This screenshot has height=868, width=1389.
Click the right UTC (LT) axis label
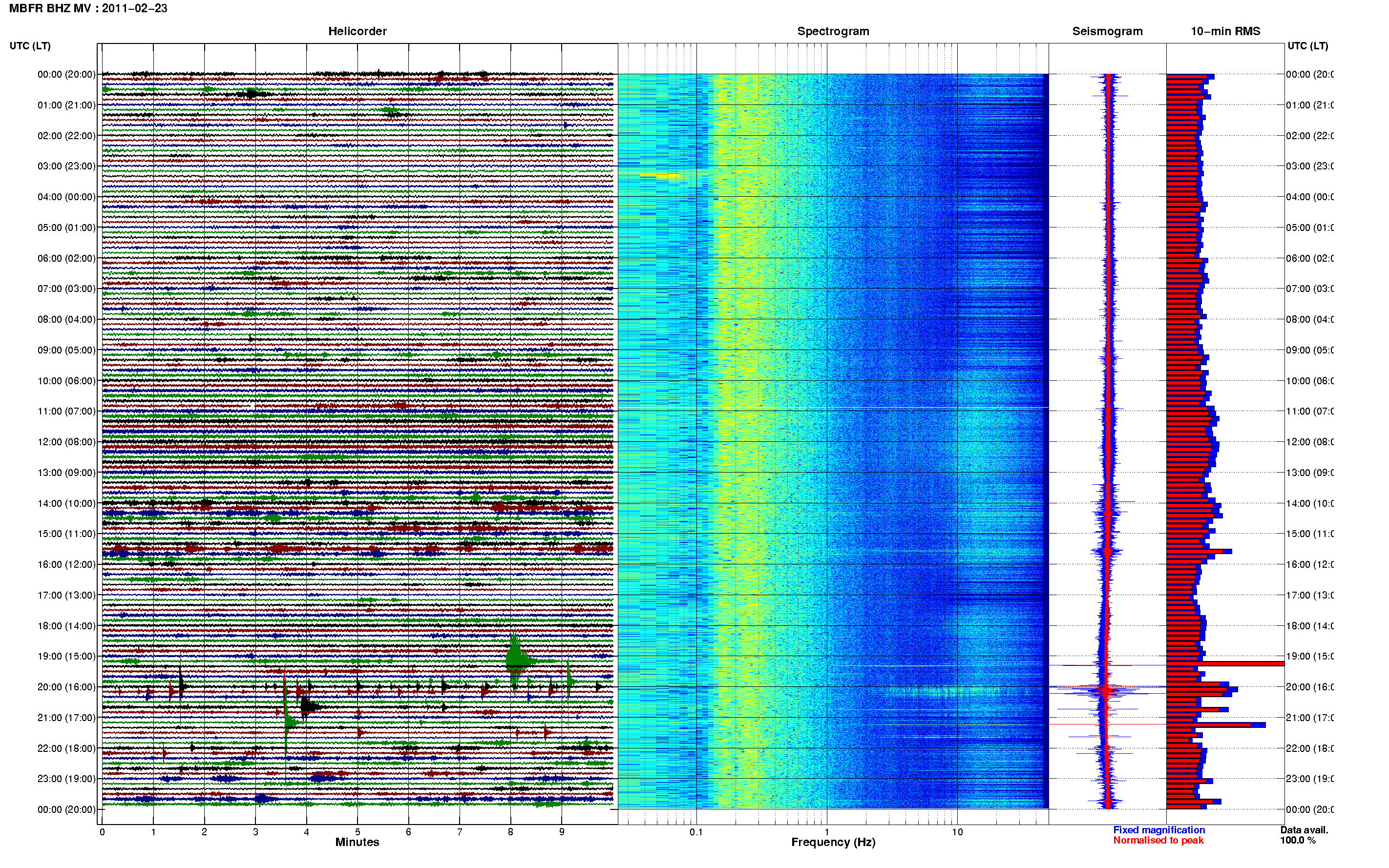(x=1307, y=46)
